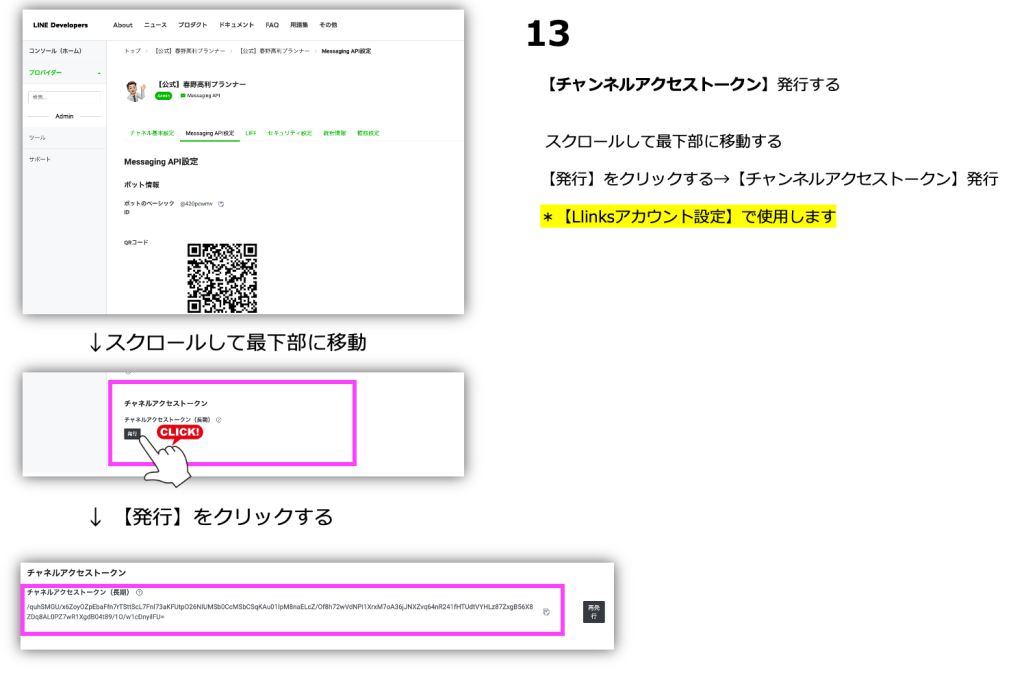The image size is (1024, 690).
Task: Open the ドキュメント menu item
Action: tap(236, 25)
